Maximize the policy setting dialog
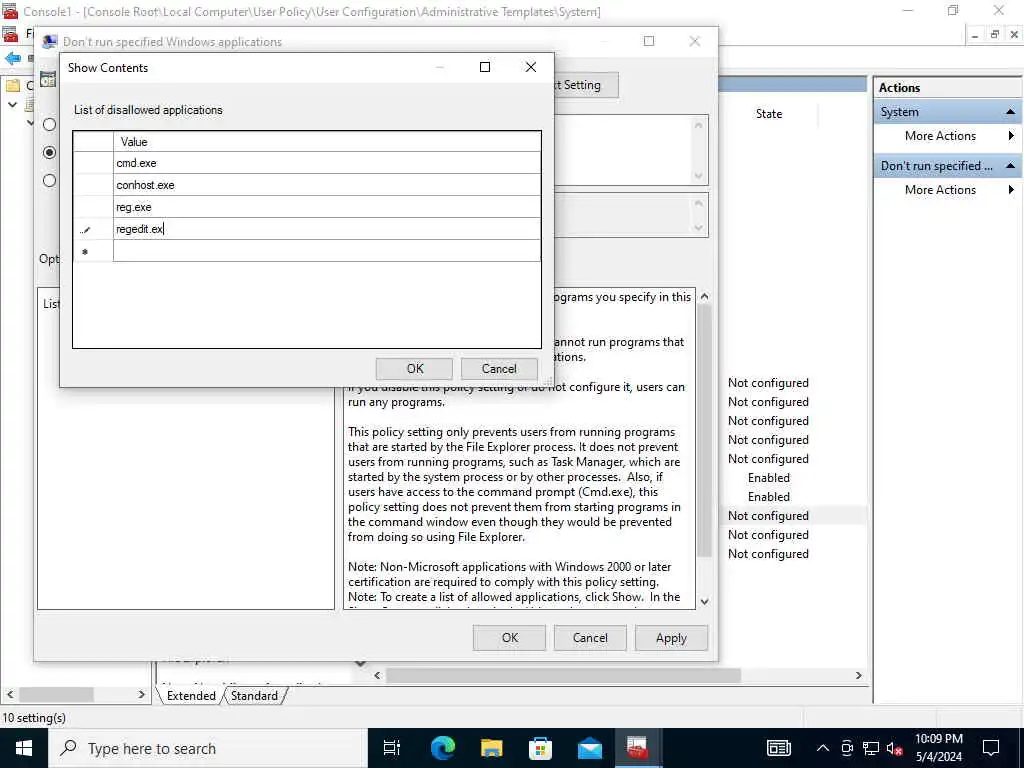Screen dimensions: 1024x768 (648, 41)
